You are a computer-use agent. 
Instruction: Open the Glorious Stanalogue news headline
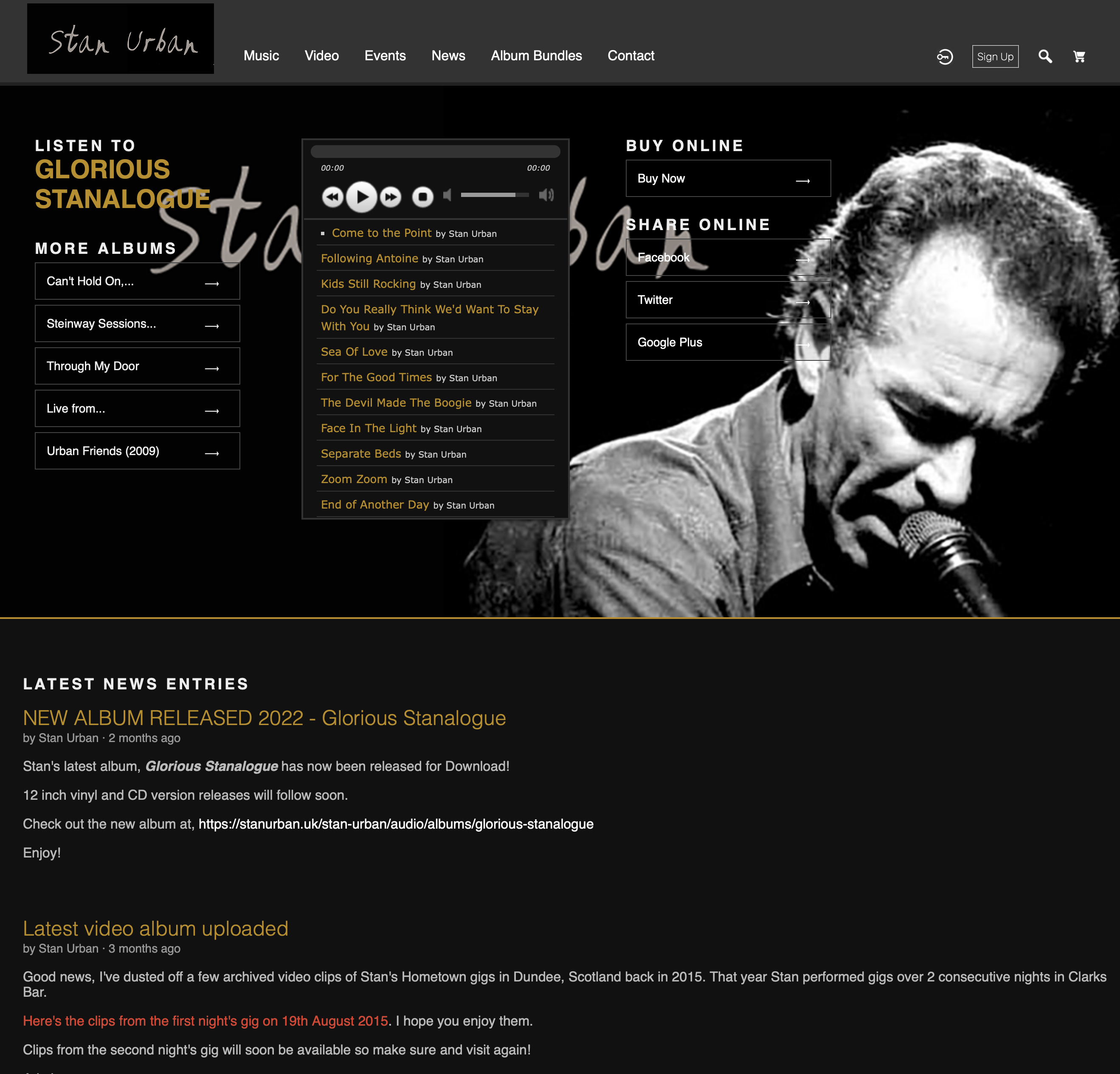(264, 717)
